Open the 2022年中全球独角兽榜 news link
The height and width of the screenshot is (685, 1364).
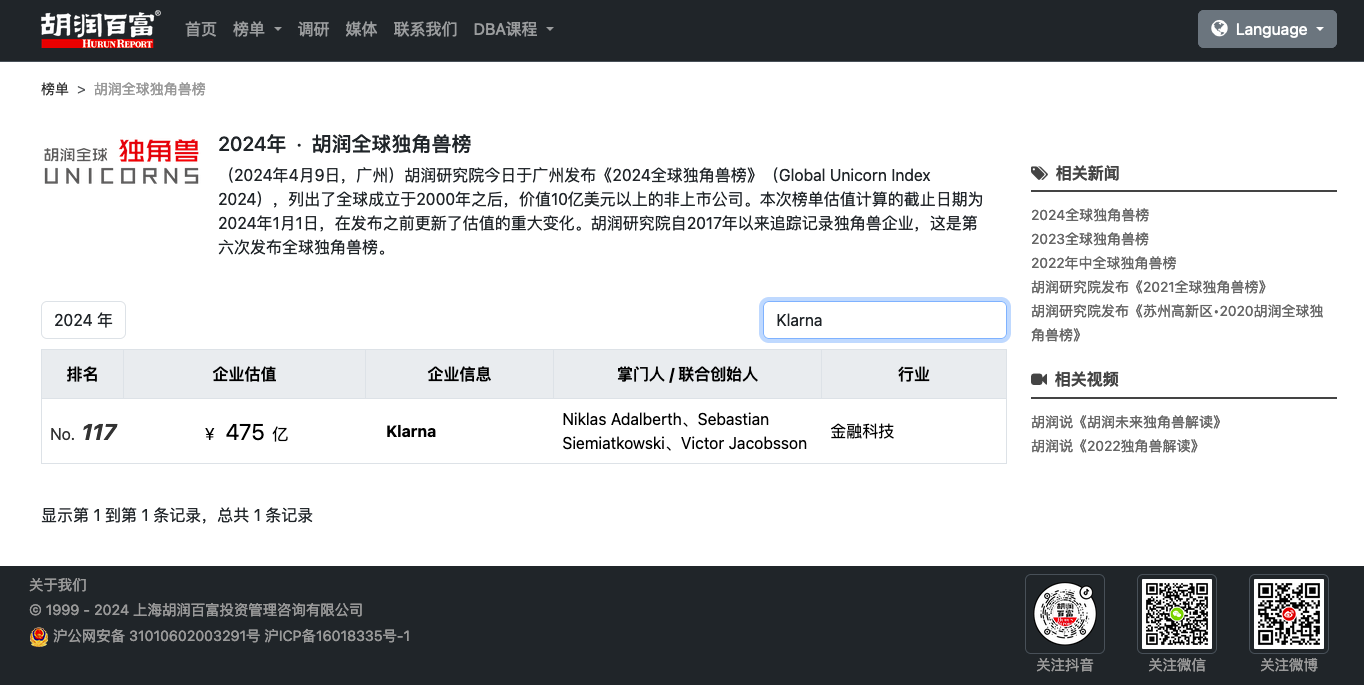[x=1104, y=263]
